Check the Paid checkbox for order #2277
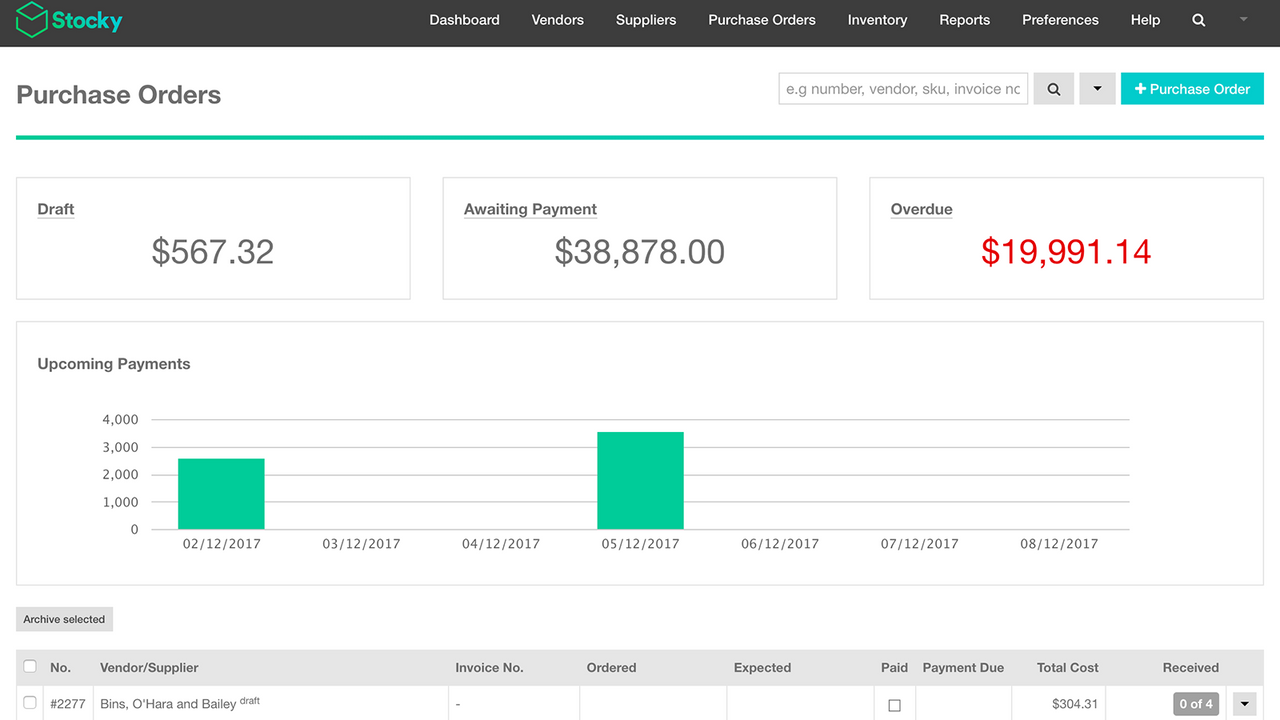The width and height of the screenshot is (1280, 720). (895, 703)
